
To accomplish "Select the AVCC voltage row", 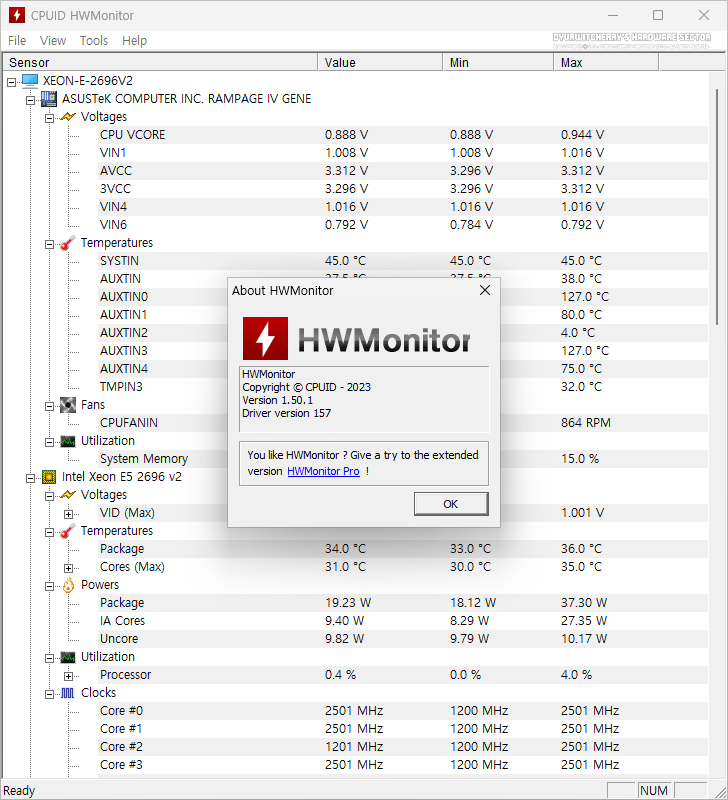I will 403,171.
